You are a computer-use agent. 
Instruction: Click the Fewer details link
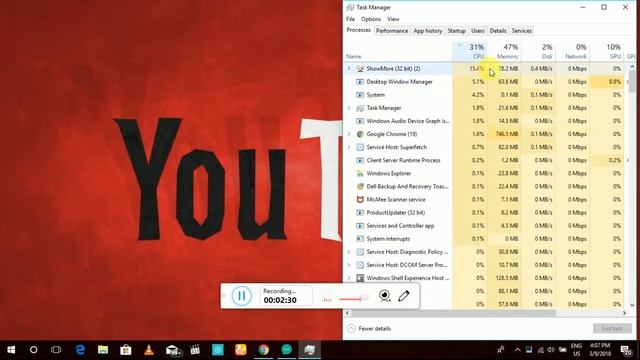click(x=374, y=328)
